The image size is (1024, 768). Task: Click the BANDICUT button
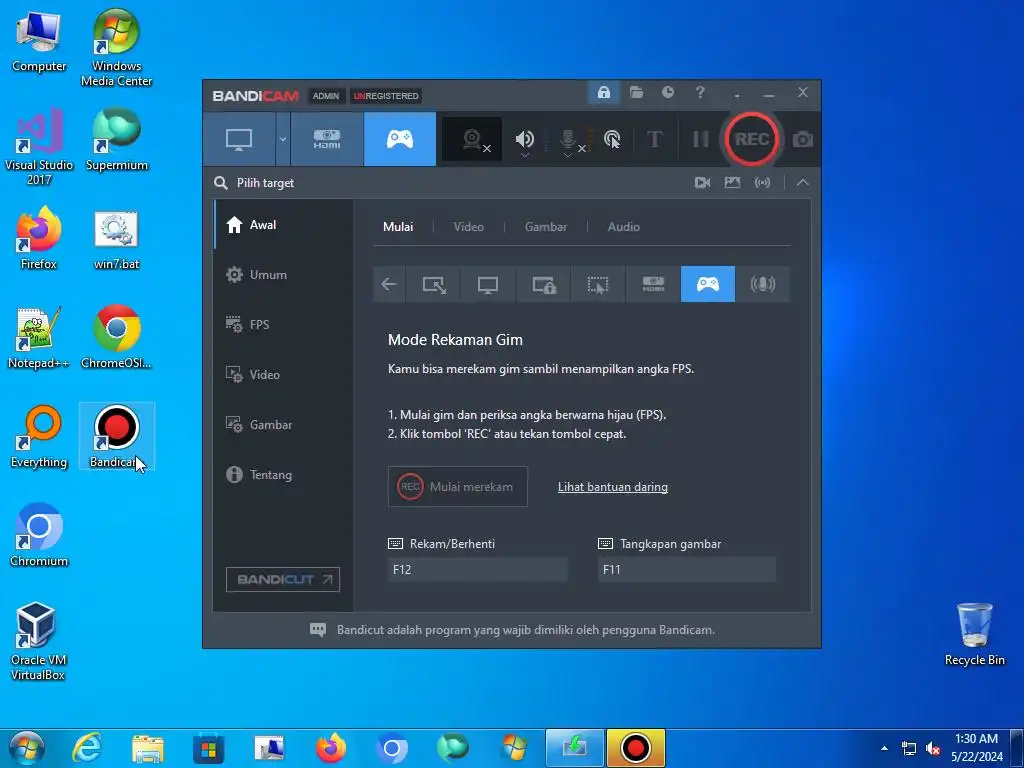coord(283,579)
